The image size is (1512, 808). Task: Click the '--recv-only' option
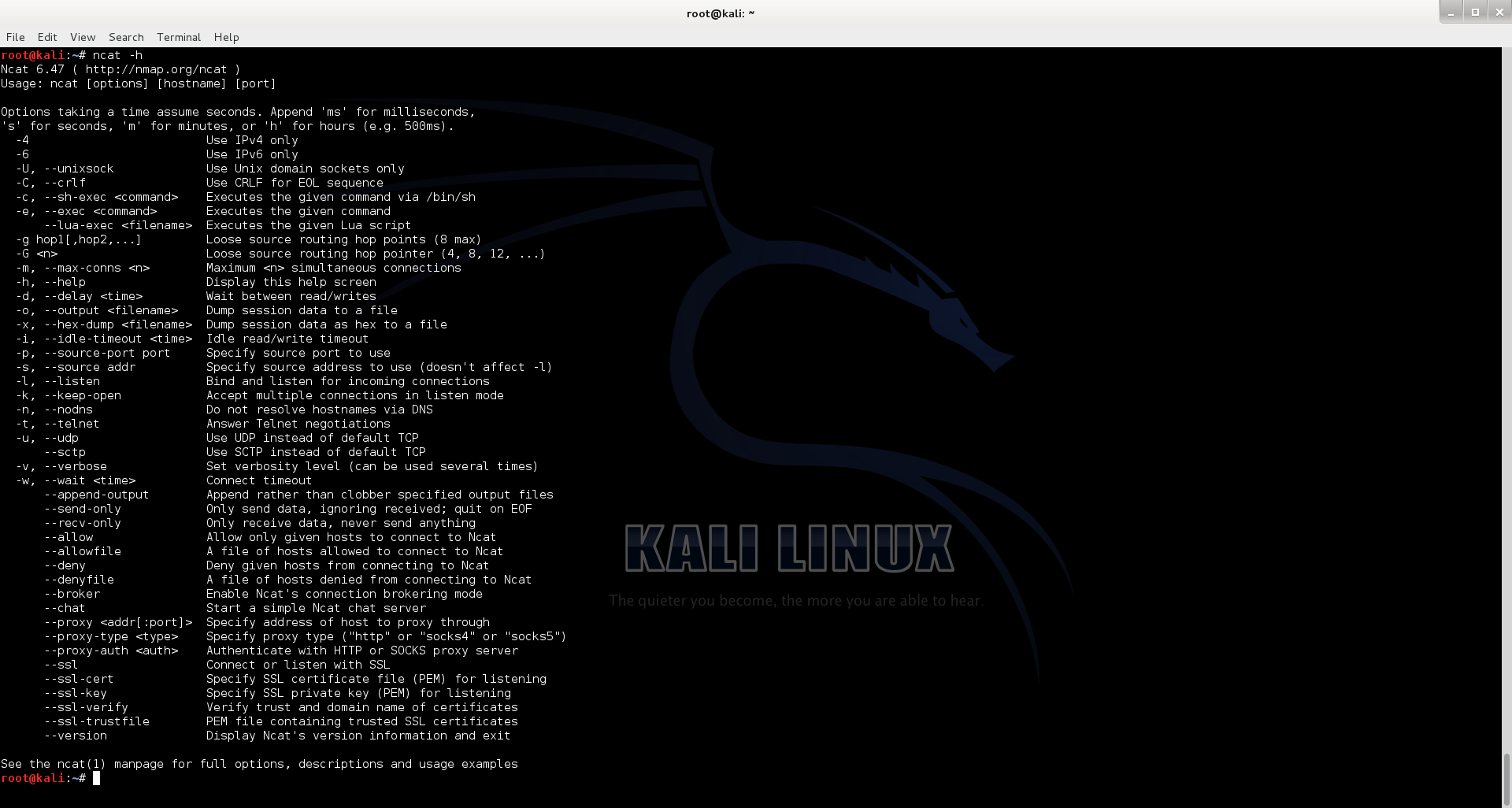point(83,523)
